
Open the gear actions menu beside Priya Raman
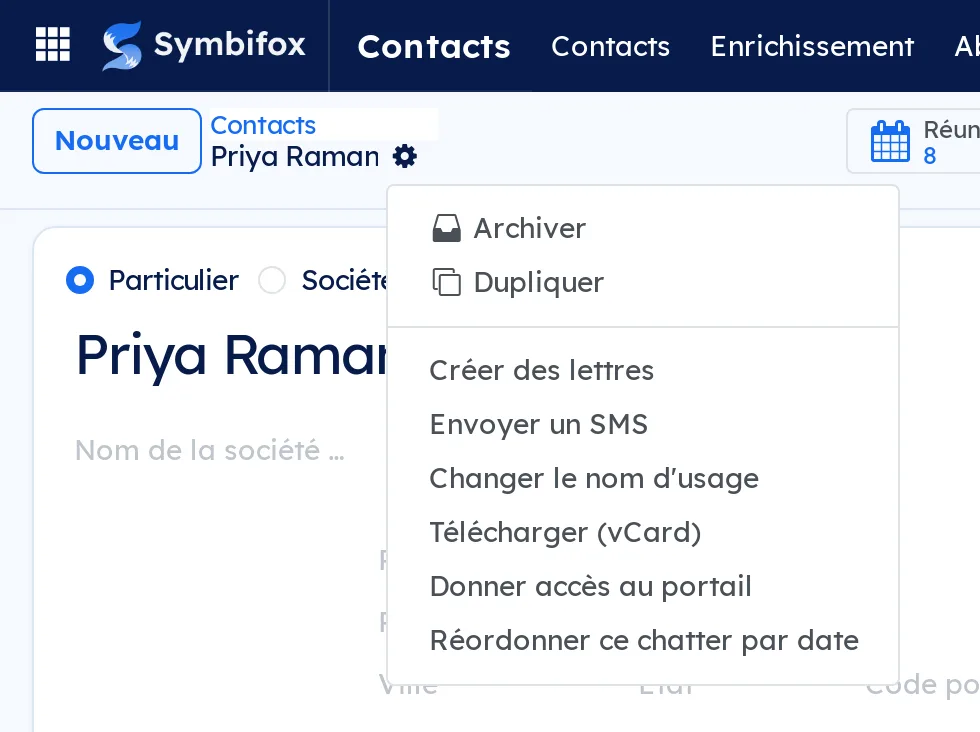point(405,156)
